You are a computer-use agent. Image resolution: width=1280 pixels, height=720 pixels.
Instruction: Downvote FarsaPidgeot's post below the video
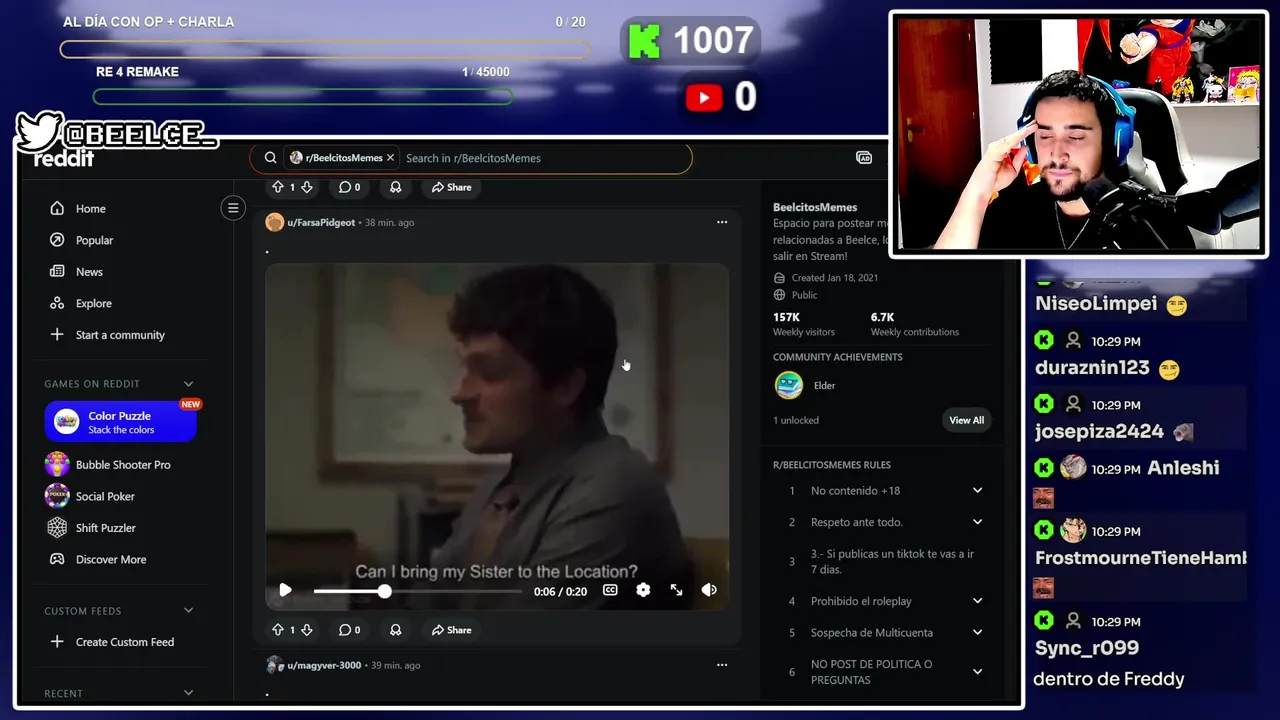(307, 630)
